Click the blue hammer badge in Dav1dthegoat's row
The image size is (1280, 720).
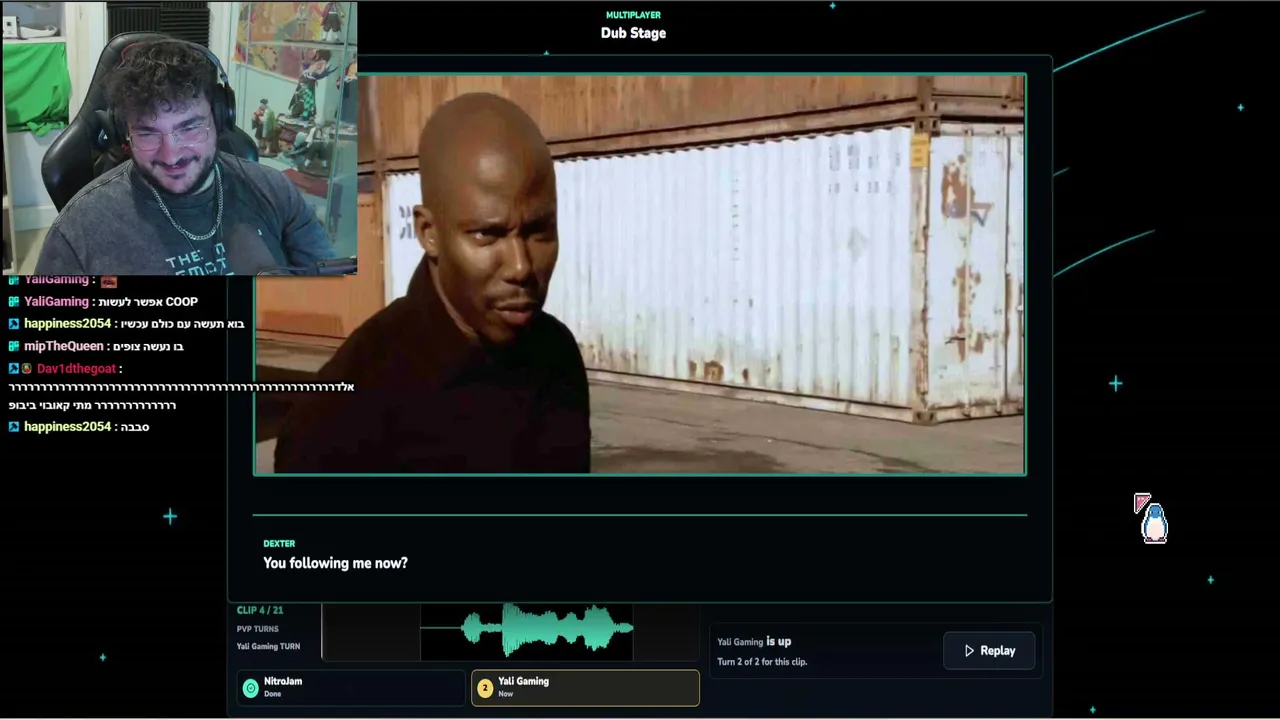[x=14, y=369]
